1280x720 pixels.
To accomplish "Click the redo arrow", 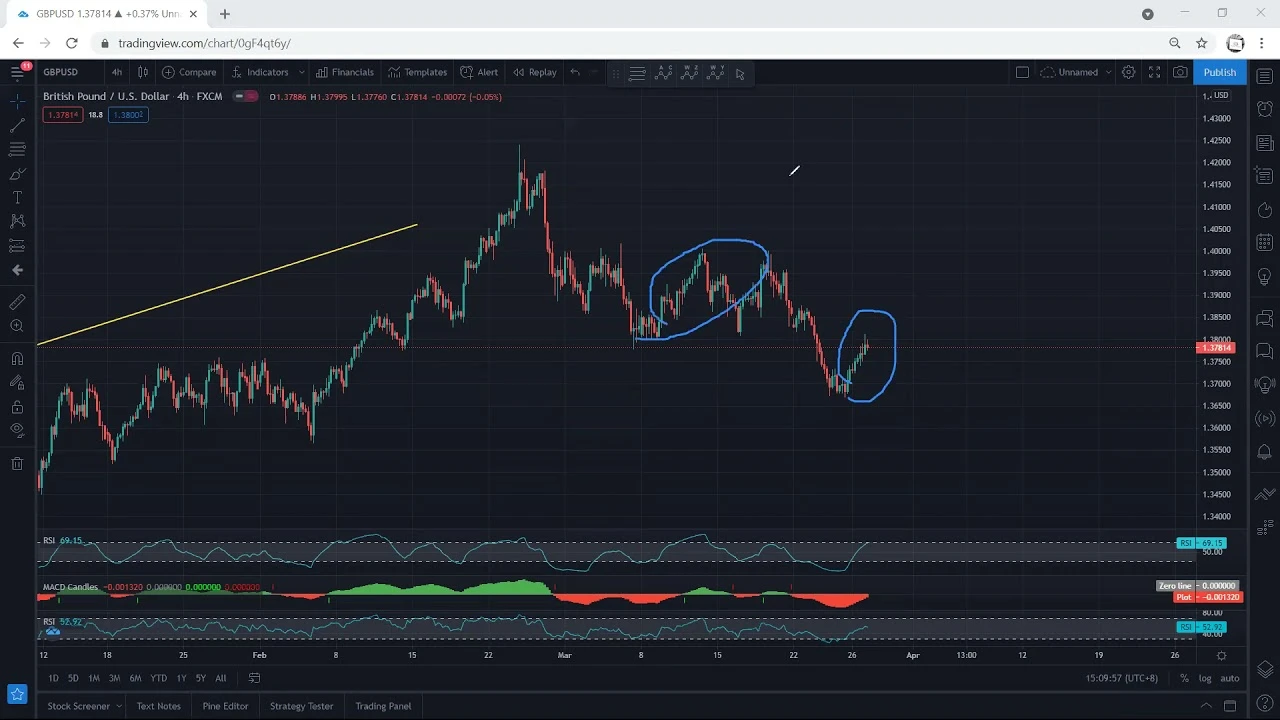I will [594, 72].
